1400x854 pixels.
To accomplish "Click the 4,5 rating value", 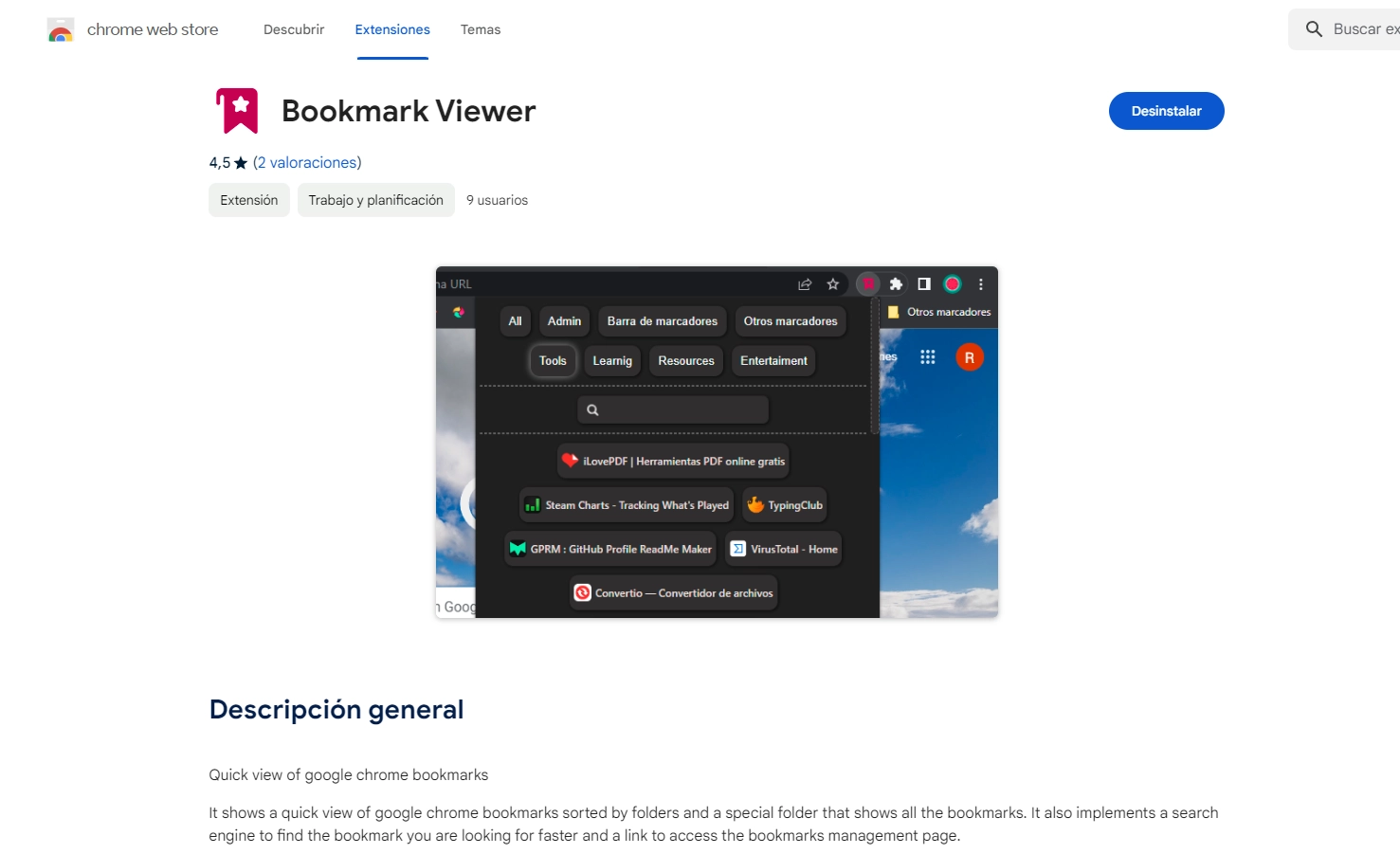I will 220,163.
